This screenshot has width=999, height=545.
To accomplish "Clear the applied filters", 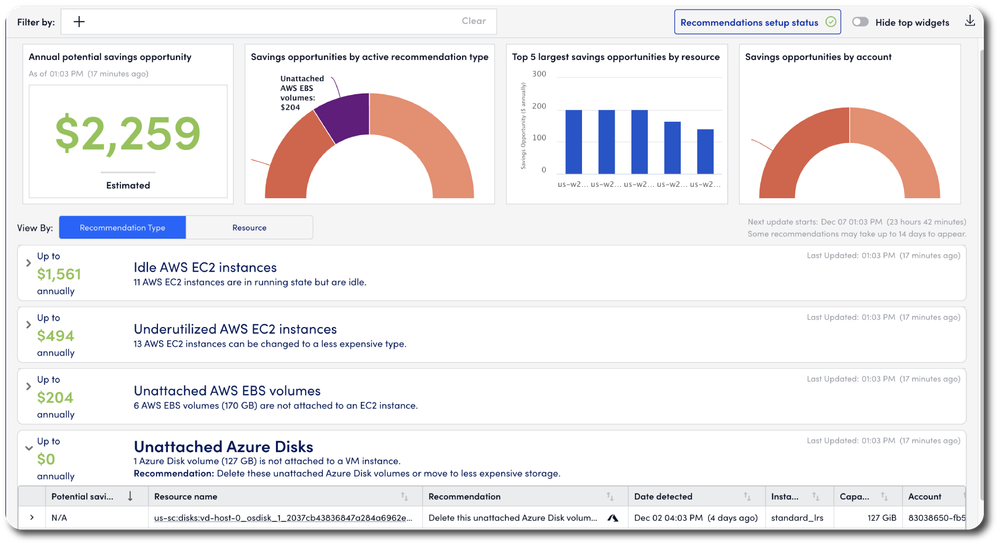I will (x=473, y=21).
